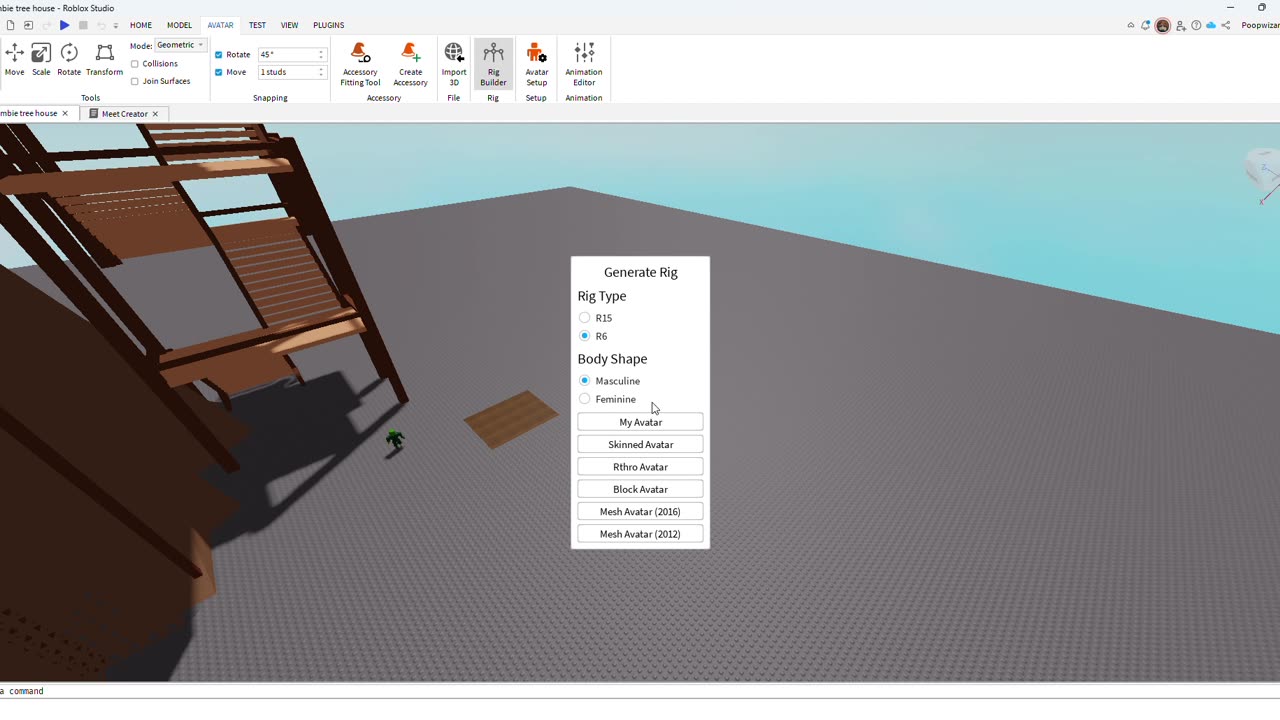
Task: Click the Stop square icon
Action: [83, 25]
